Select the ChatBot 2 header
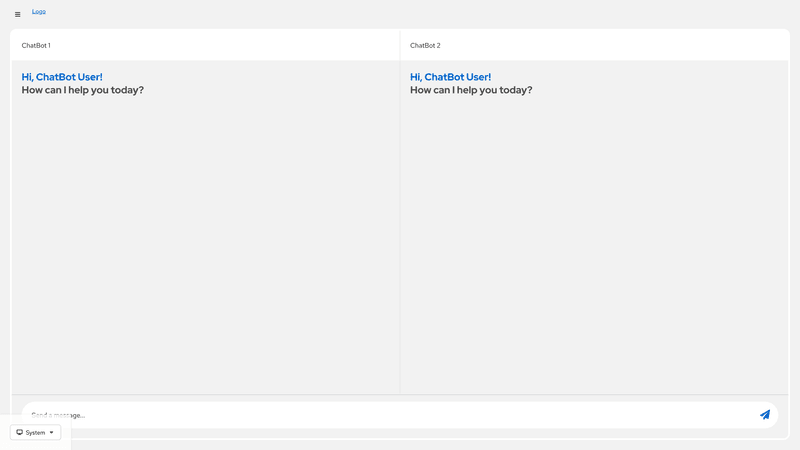The image size is (800, 450). 425,45
